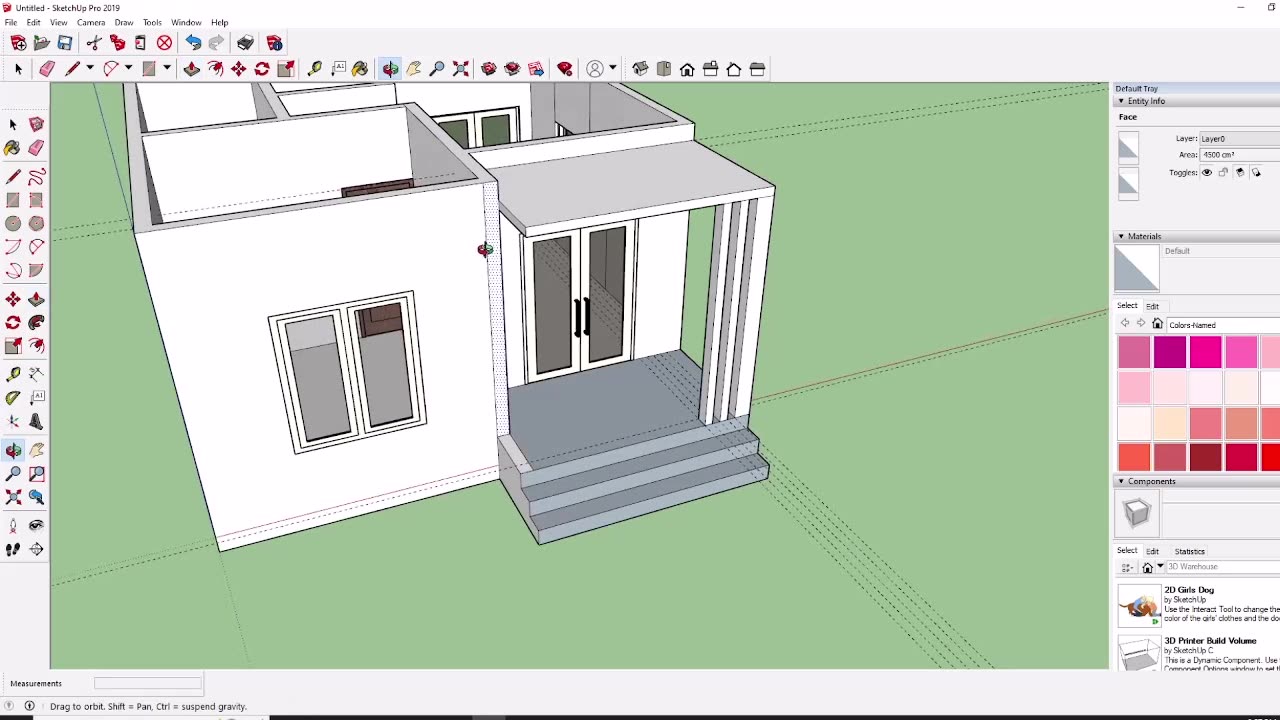Collapse the Materials panel

tap(1121, 237)
